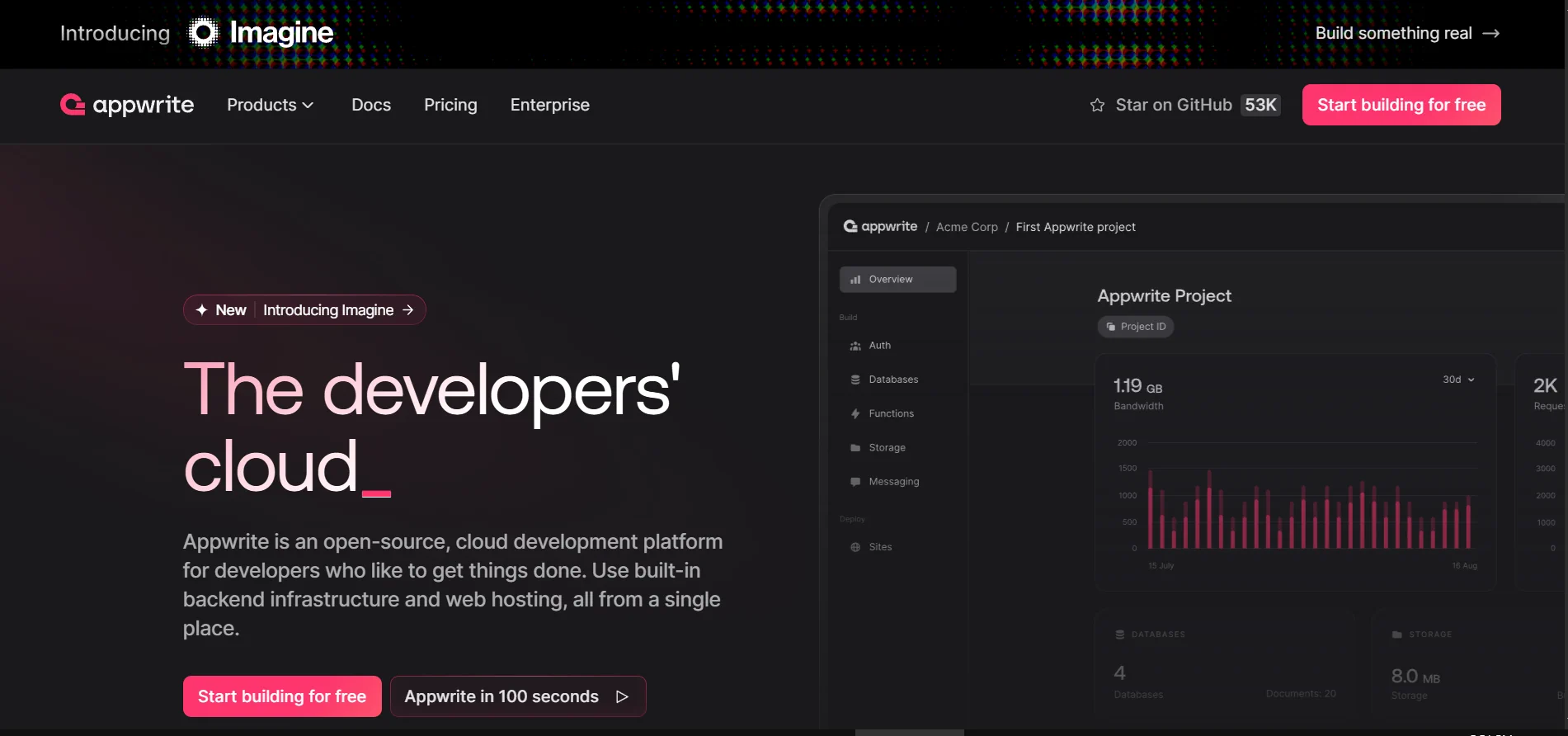This screenshot has height=736, width=1568.
Task: Open the Products dropdown menu
Action: (x=270, y=105)
